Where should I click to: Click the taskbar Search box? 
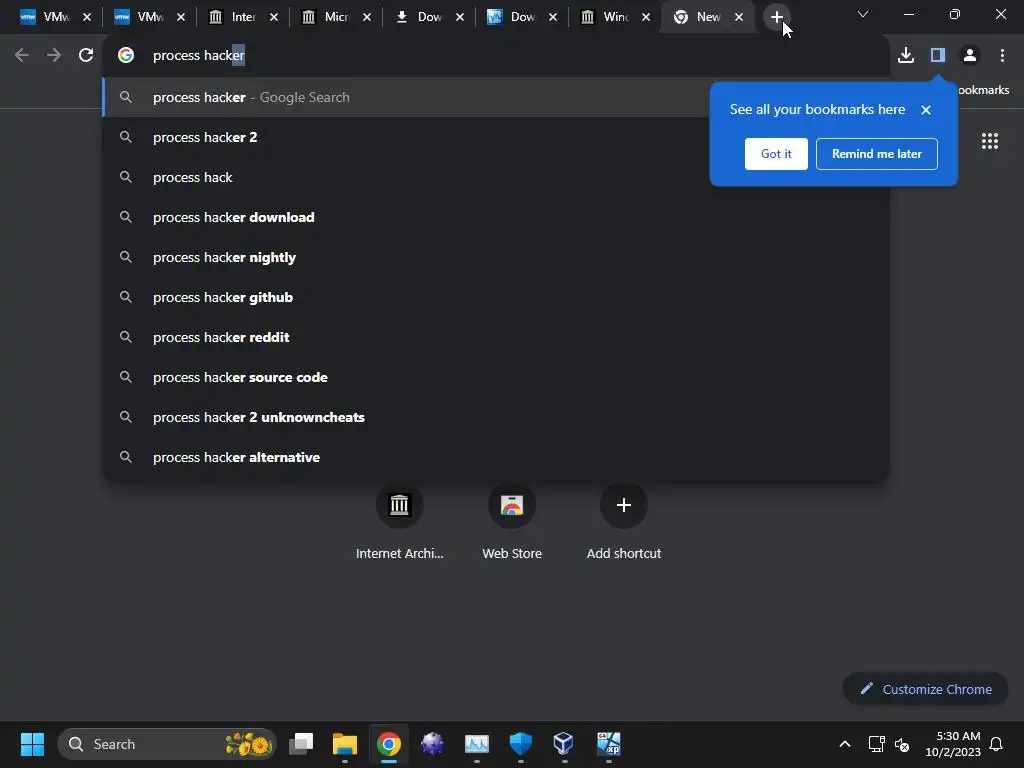(167, 744)
